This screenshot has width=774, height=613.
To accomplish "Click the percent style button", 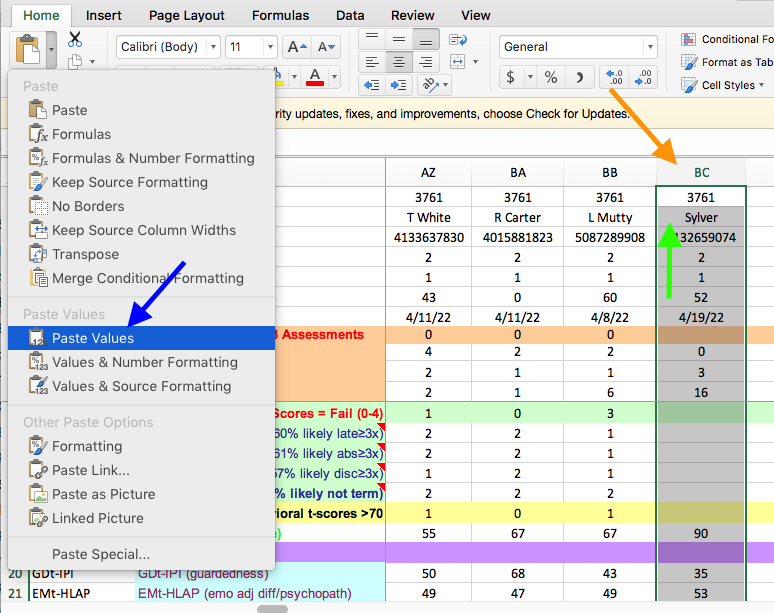I will (x=550, y=77).
